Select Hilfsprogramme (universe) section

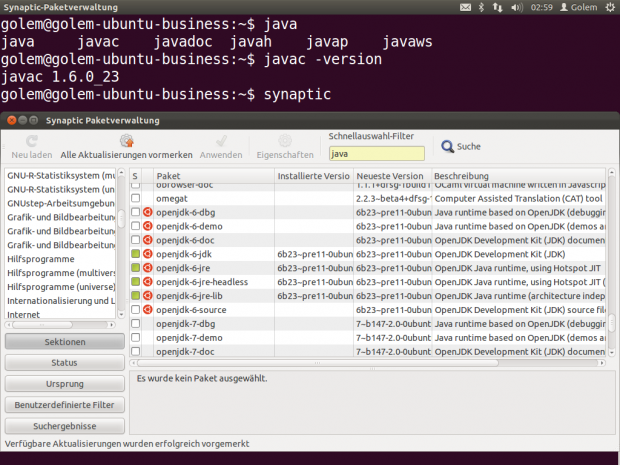(x=61, y=287)
